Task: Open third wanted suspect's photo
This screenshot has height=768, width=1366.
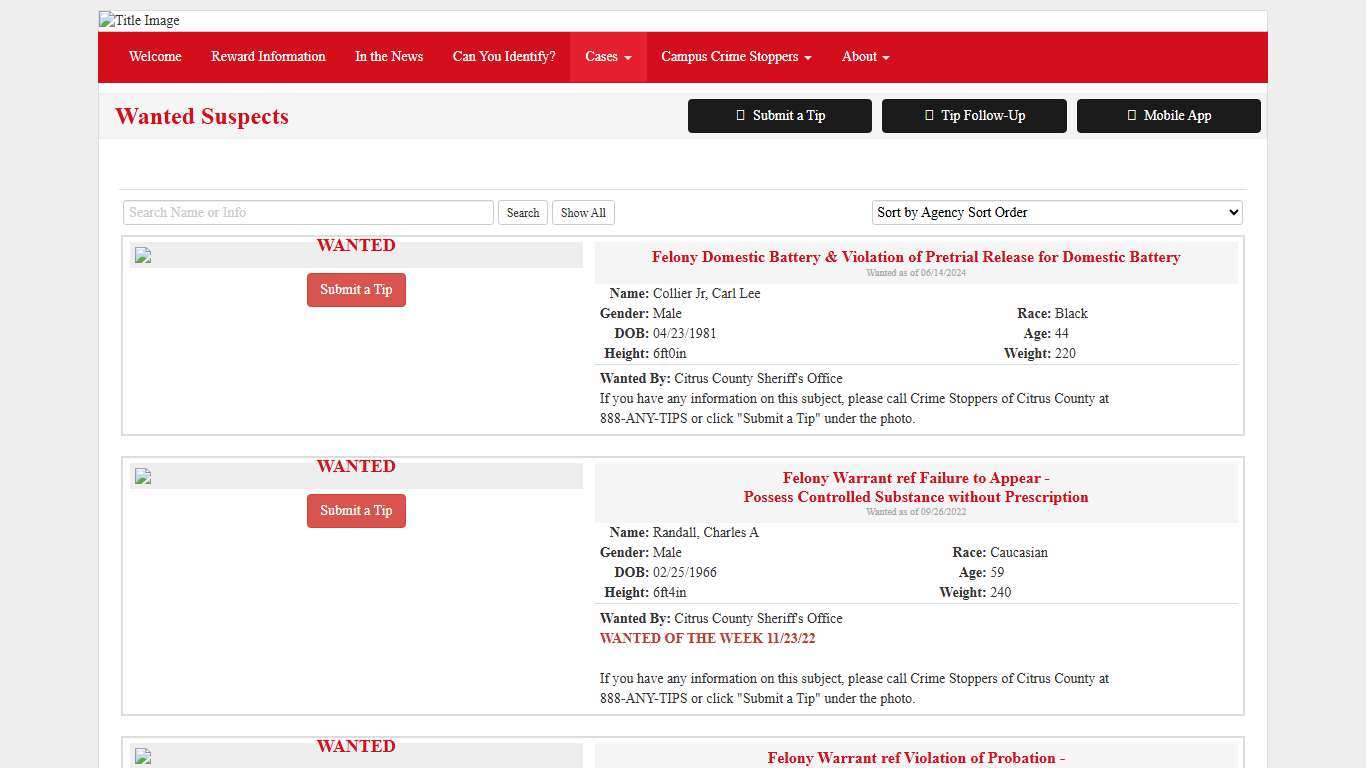Action: (143, 757)
